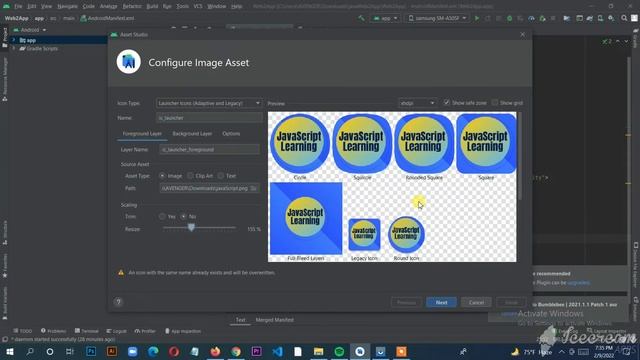Viewport: 640px width, 360px height.
Task: Toggle the Show safe zone checkbox
Action: click(447, 102)
